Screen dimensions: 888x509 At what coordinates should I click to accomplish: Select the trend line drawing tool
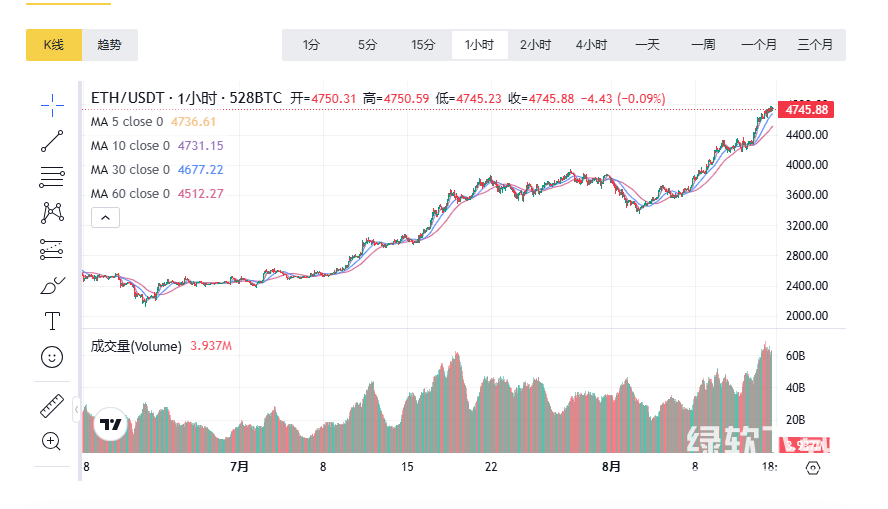[x=52, y=141]
